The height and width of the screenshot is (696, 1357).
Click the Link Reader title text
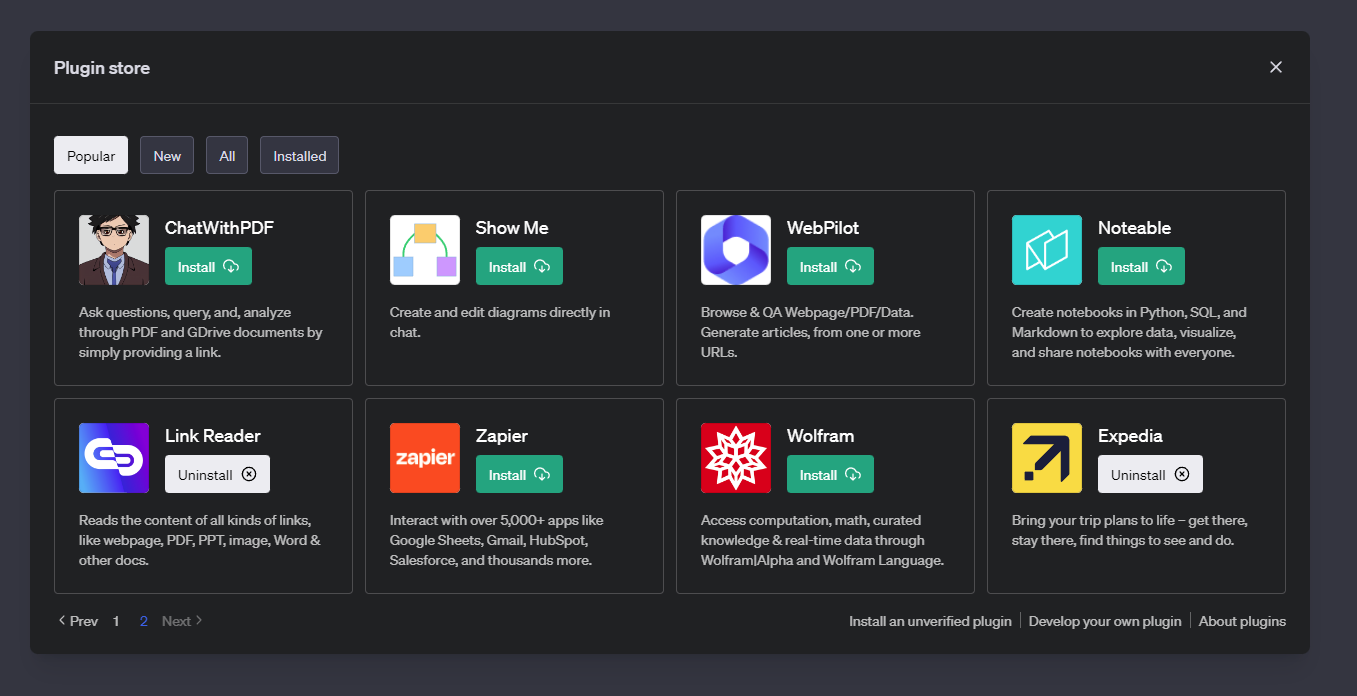tap(213, 436)
